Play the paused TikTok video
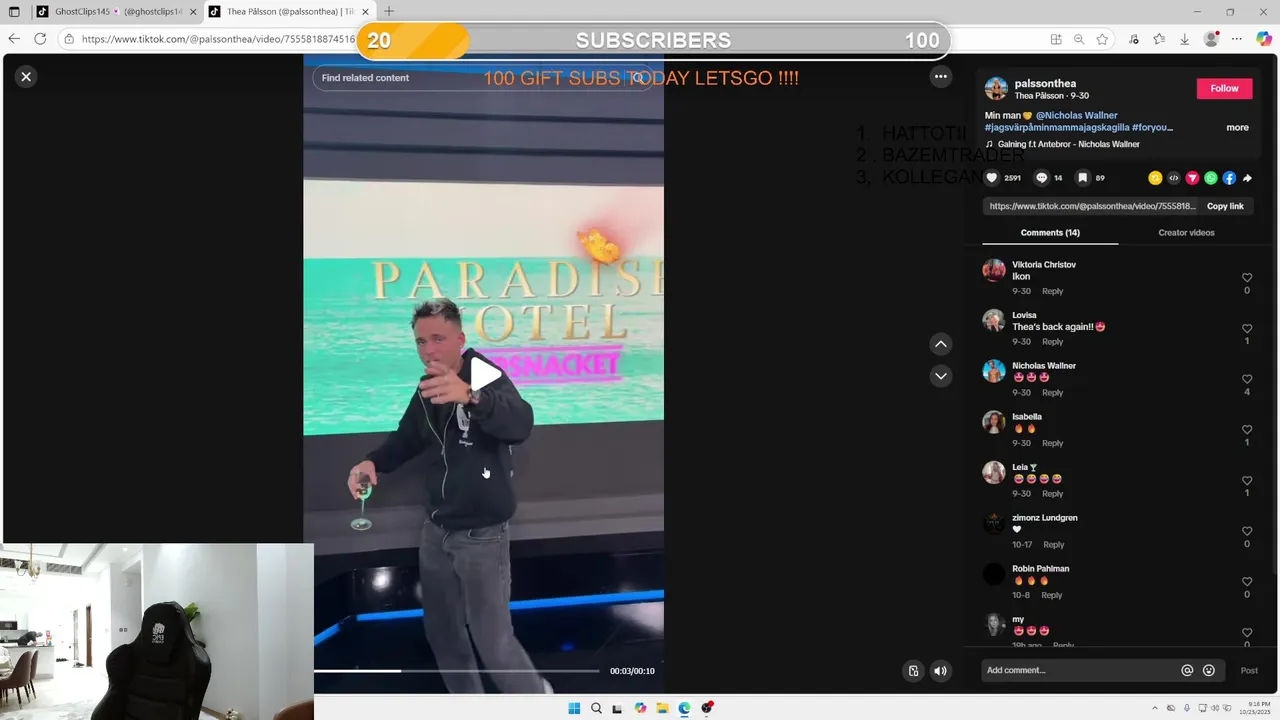Viewport: 1280px width, 720px height. pos(485,374)
